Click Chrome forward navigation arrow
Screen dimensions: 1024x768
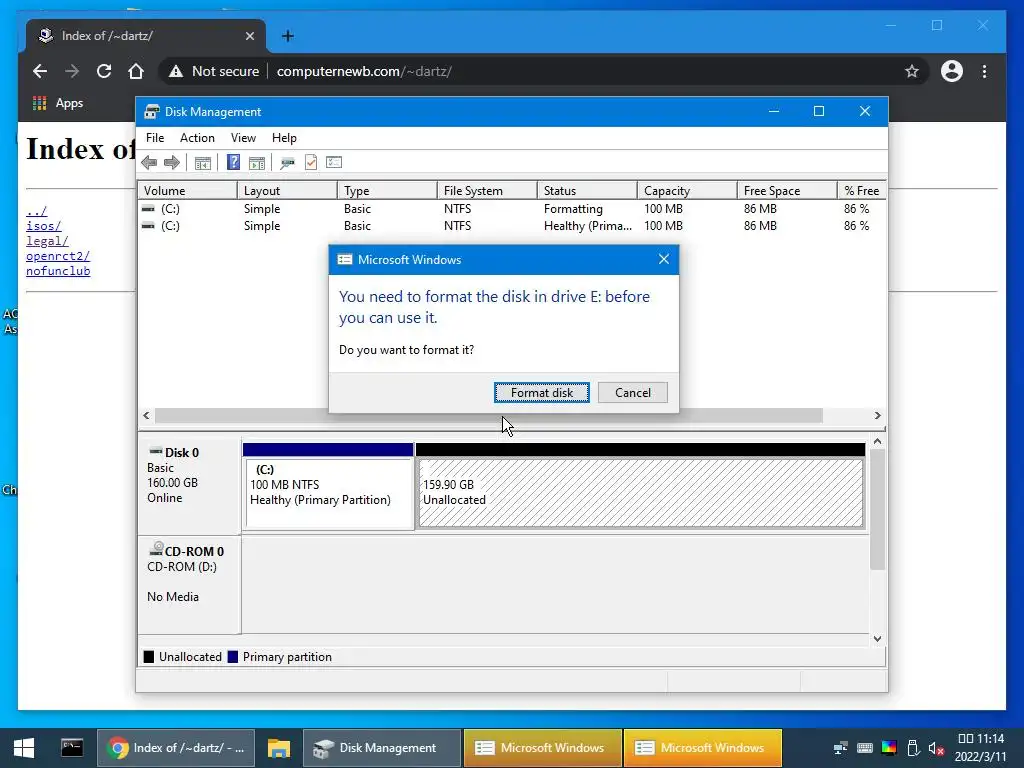pyautogui.click(x=72, y=71)
